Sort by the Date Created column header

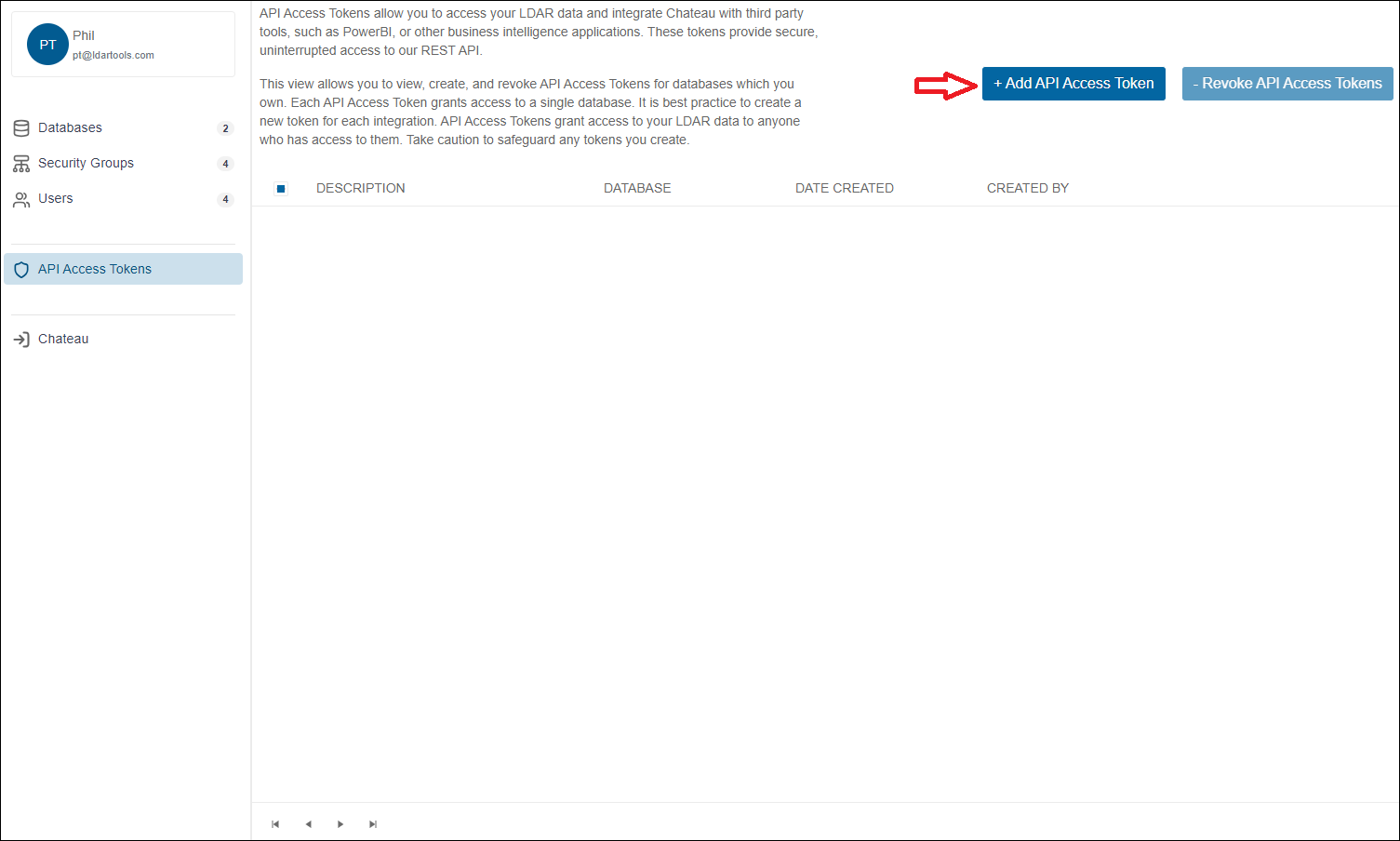[x=844, y=188]
